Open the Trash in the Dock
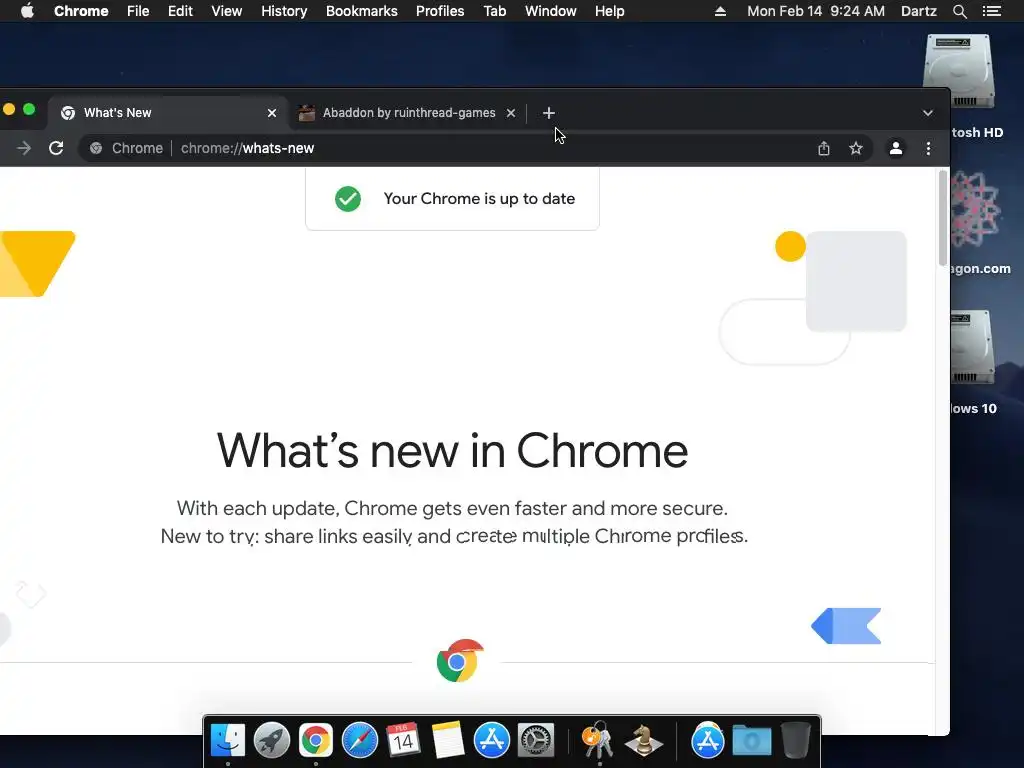The image size is (1024, 768). pyautogui.click(x=795, y=740)
